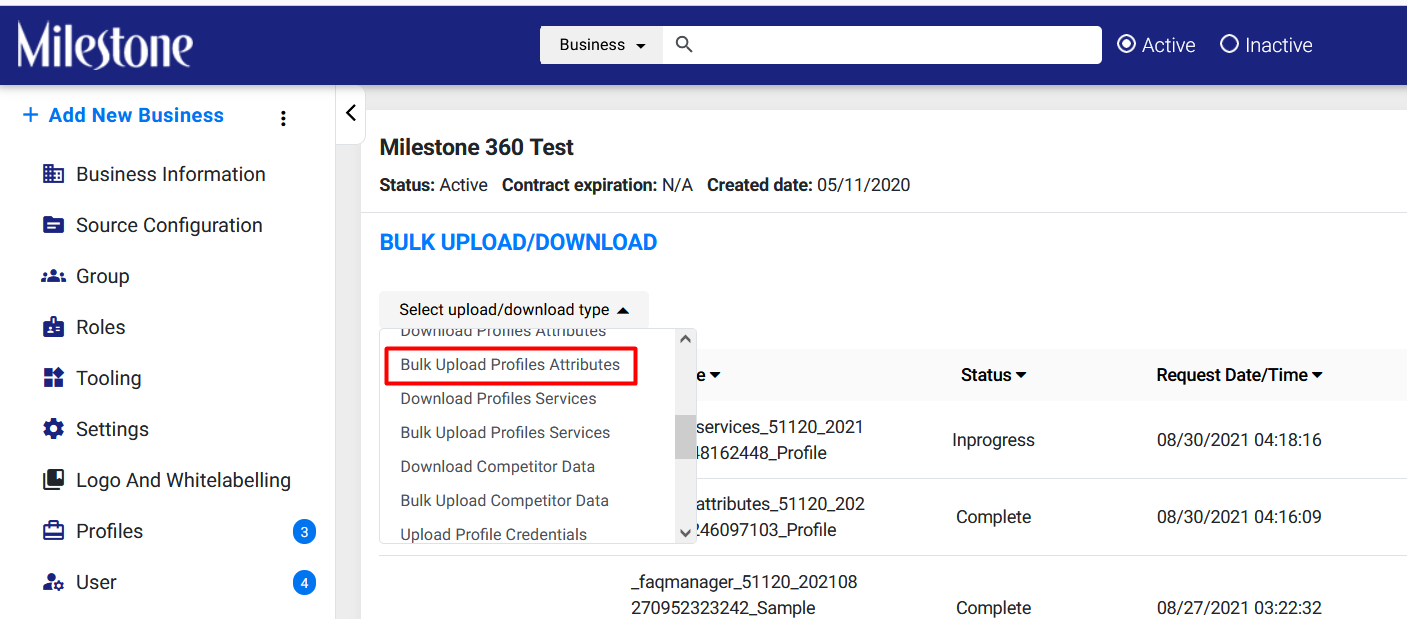Sort by the Request Date/Time column arrow

pyautogui.click(x=1317, y=375)
